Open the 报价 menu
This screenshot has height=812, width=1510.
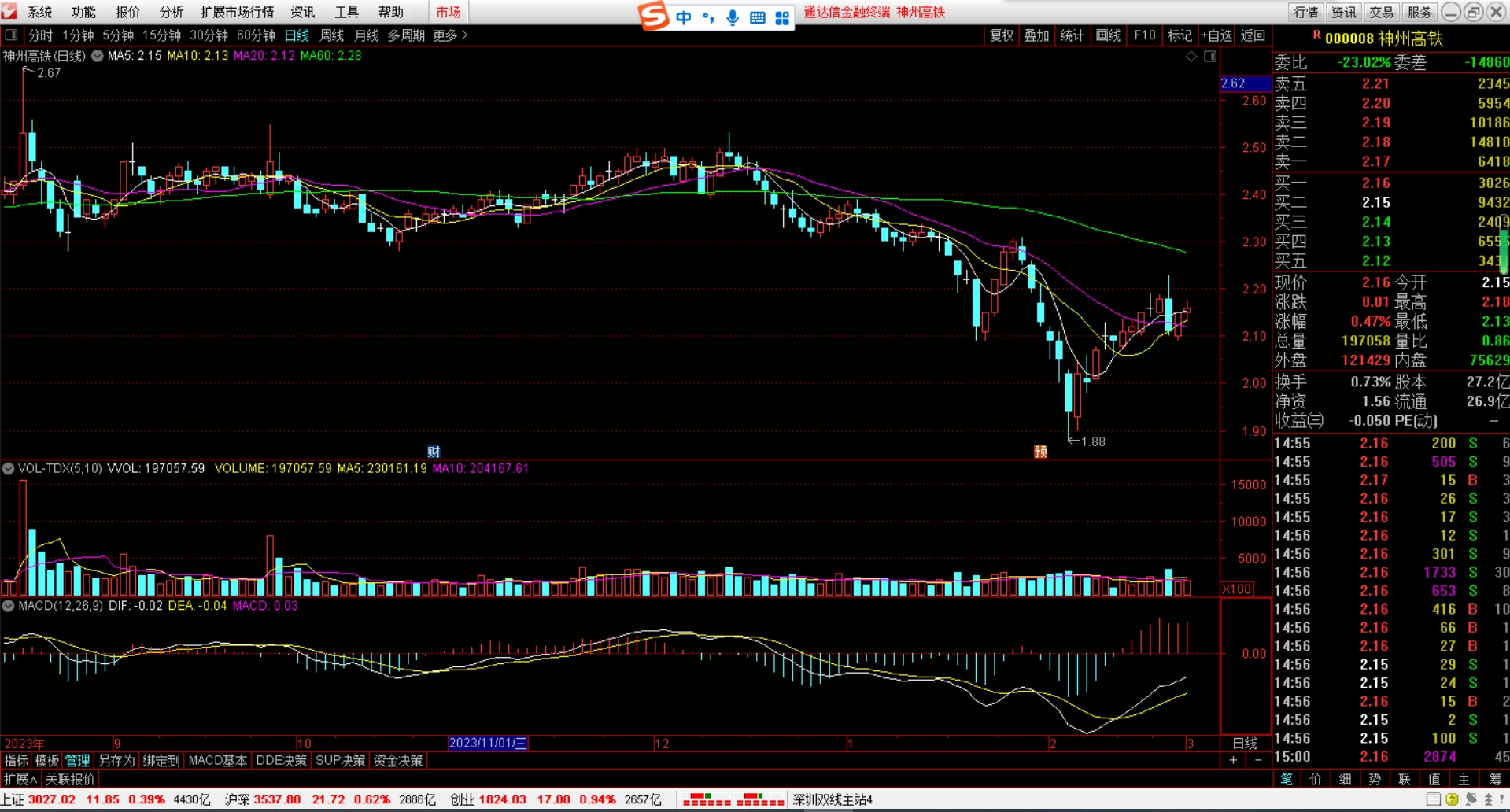(127, 12)
